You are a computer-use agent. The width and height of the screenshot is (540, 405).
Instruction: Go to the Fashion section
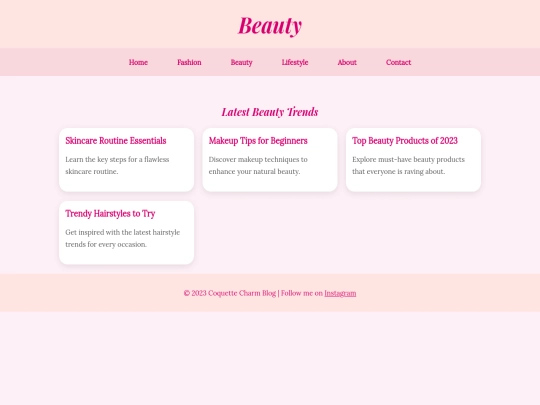coord(189,62)
